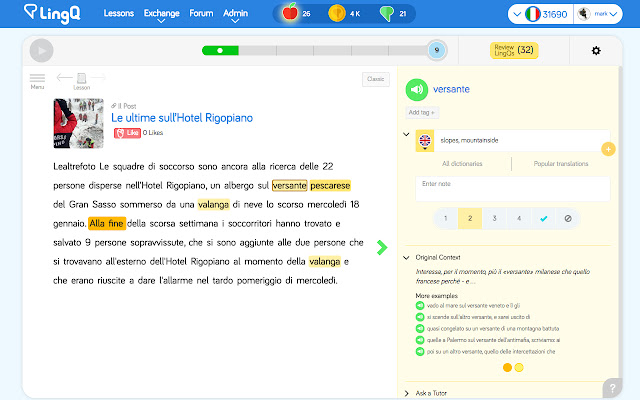Click the red apple streak icon
Viewport: 640px width, 400px height.
pos(290,12)
